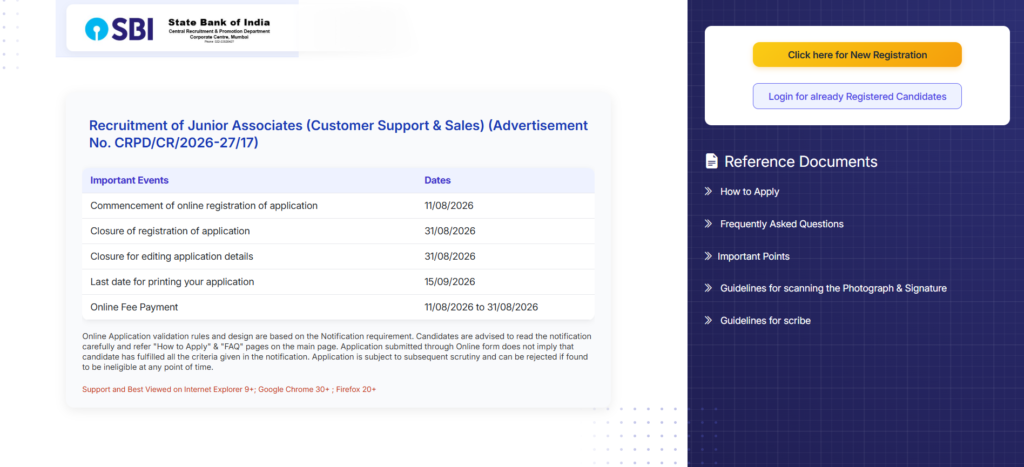
Task: Click the Reference Documents heading
Action: pos(801,161)
